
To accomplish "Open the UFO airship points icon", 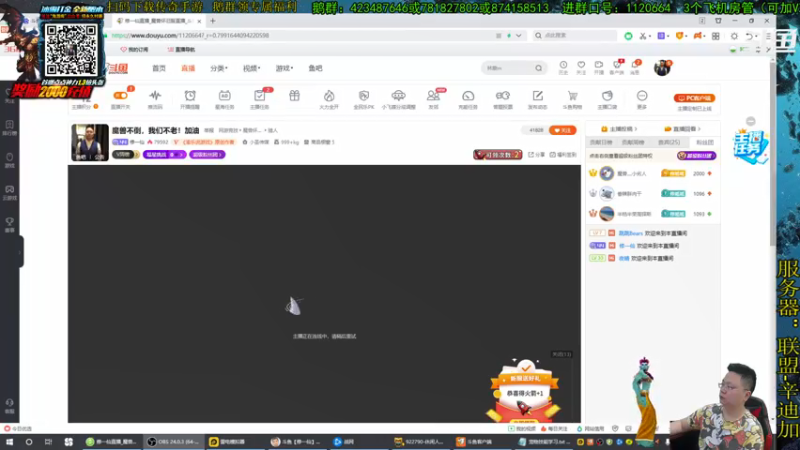I will click(398, 96).
